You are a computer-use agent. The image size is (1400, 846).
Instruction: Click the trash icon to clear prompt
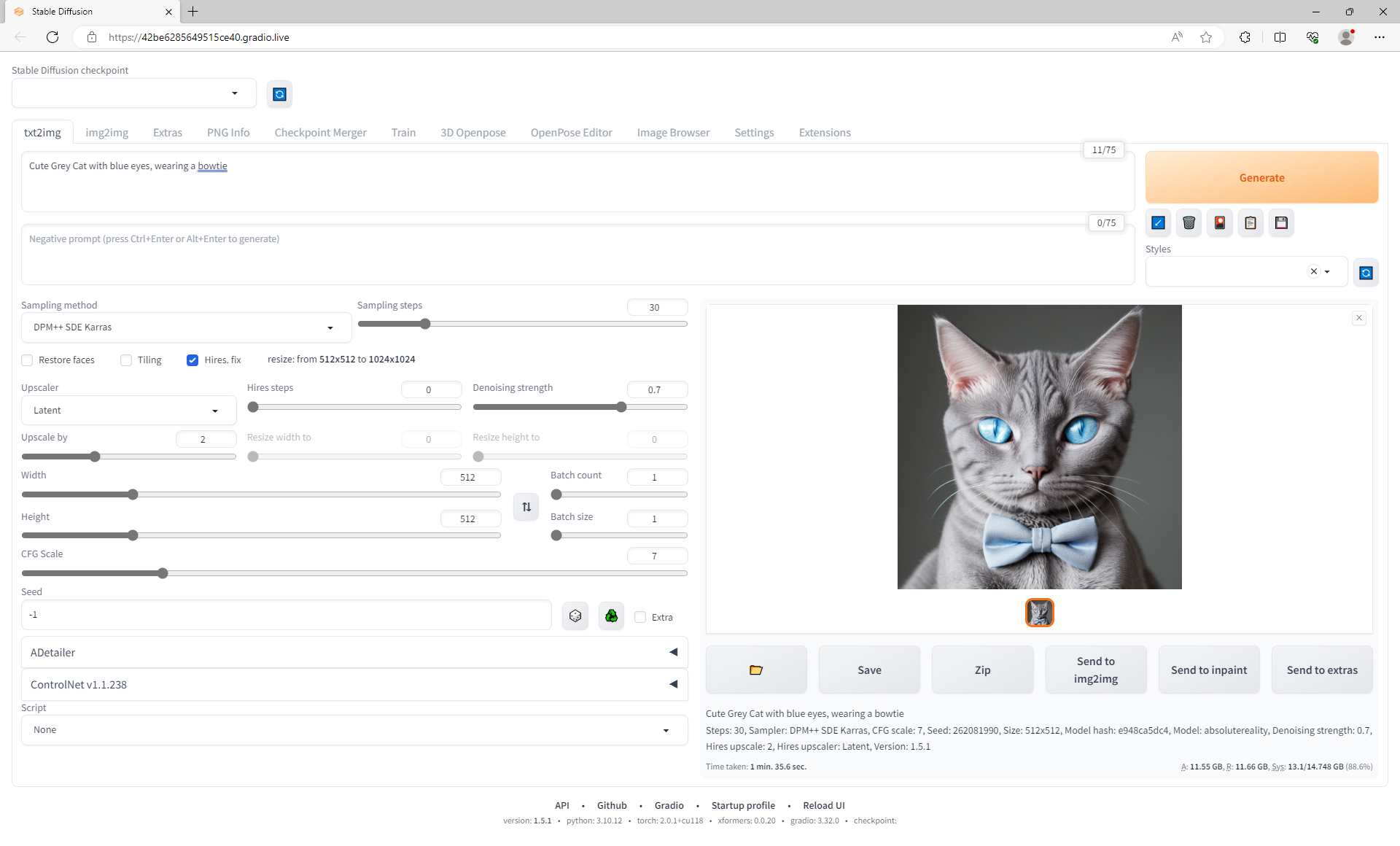[x=1189, y=223]
